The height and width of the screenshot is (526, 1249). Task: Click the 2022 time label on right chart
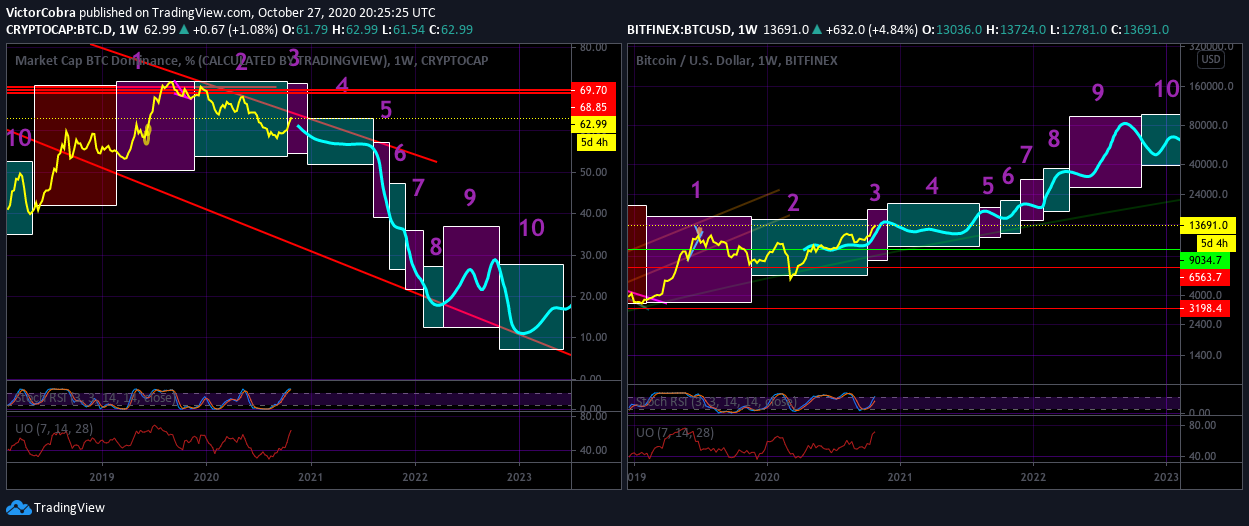pyautogui.click(x=1034, y=478)
